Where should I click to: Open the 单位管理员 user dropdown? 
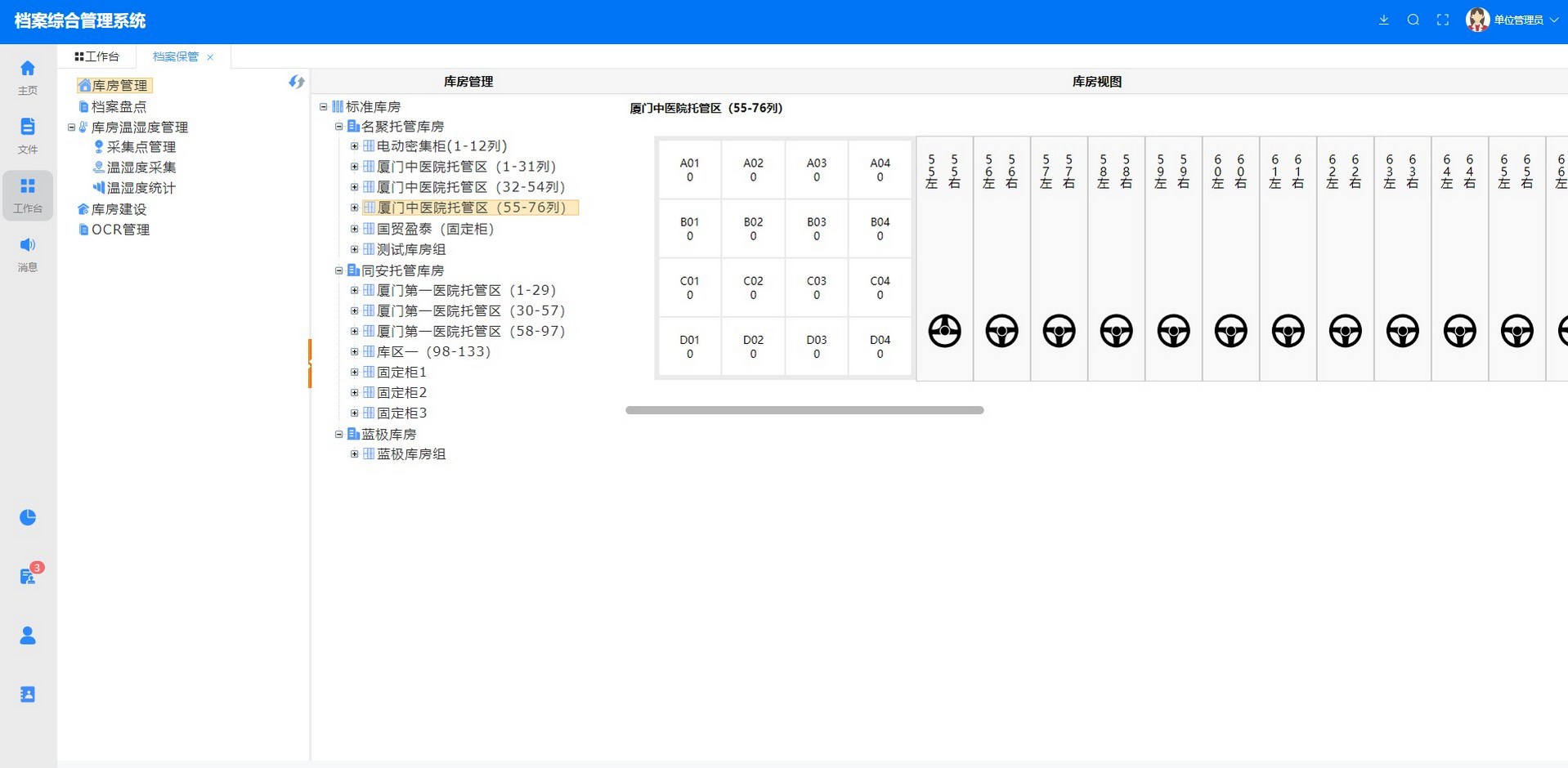pos(1511,20)
